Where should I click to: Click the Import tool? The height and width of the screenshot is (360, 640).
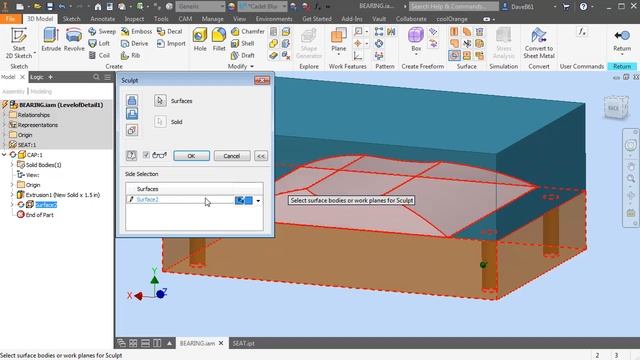171,43
